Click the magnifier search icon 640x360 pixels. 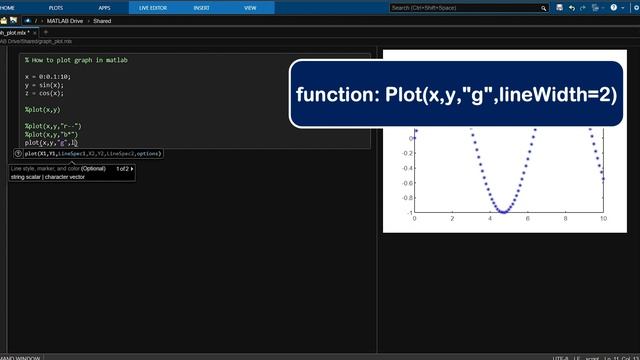click(x=544, y=8)
